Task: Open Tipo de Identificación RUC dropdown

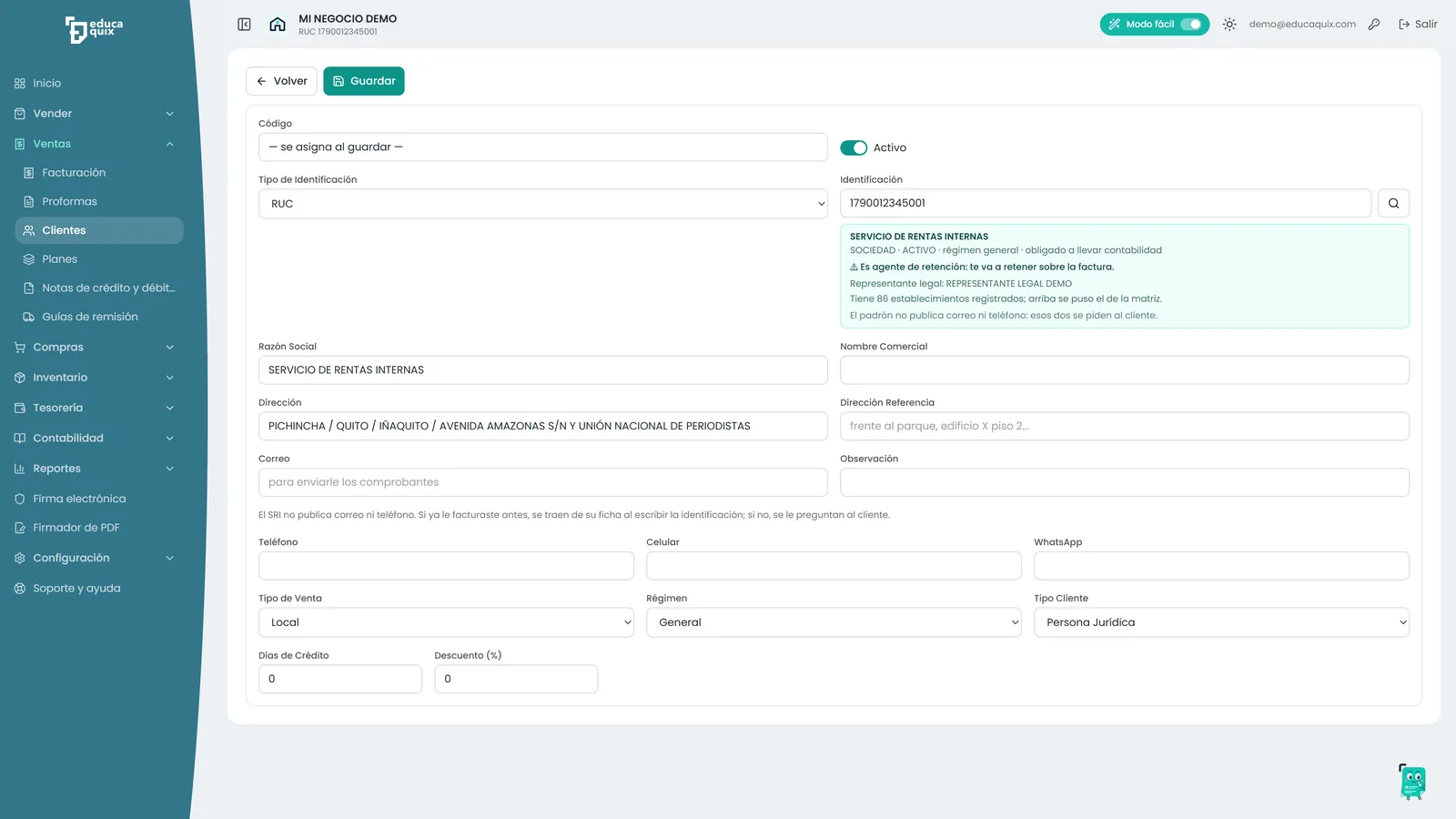Action: pyautogui.click(x=543, y=204)
